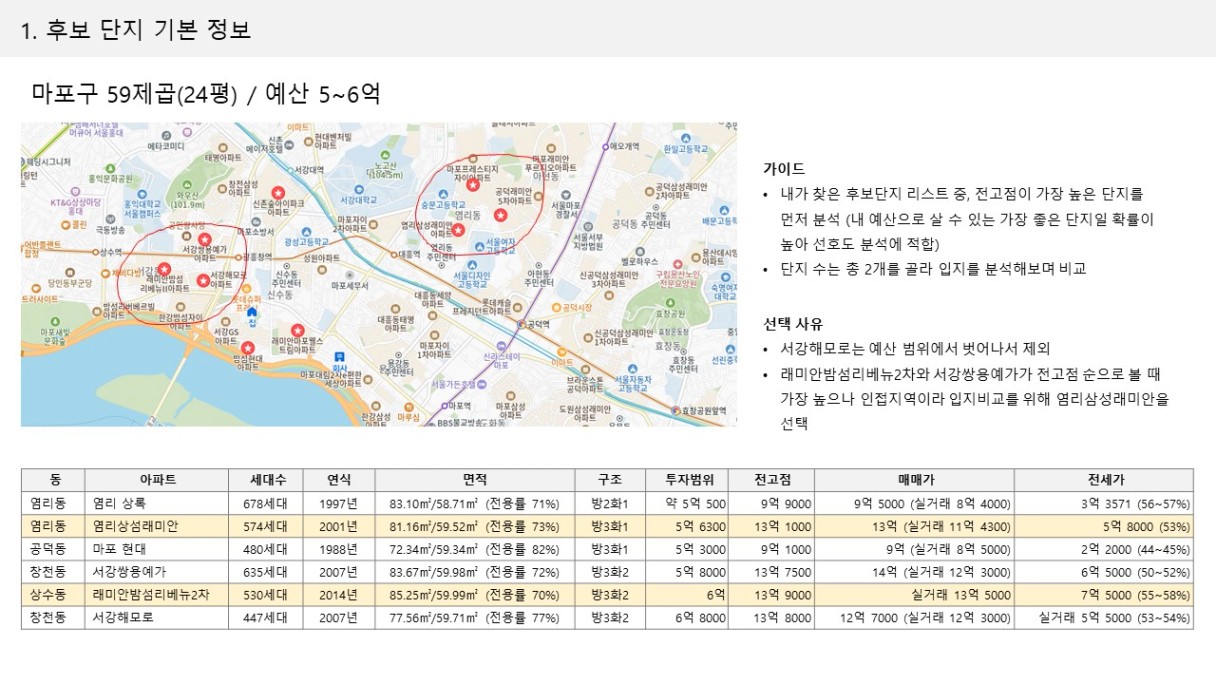Select the 2014년 year cell
The image size is (1216, 684).
339,595
